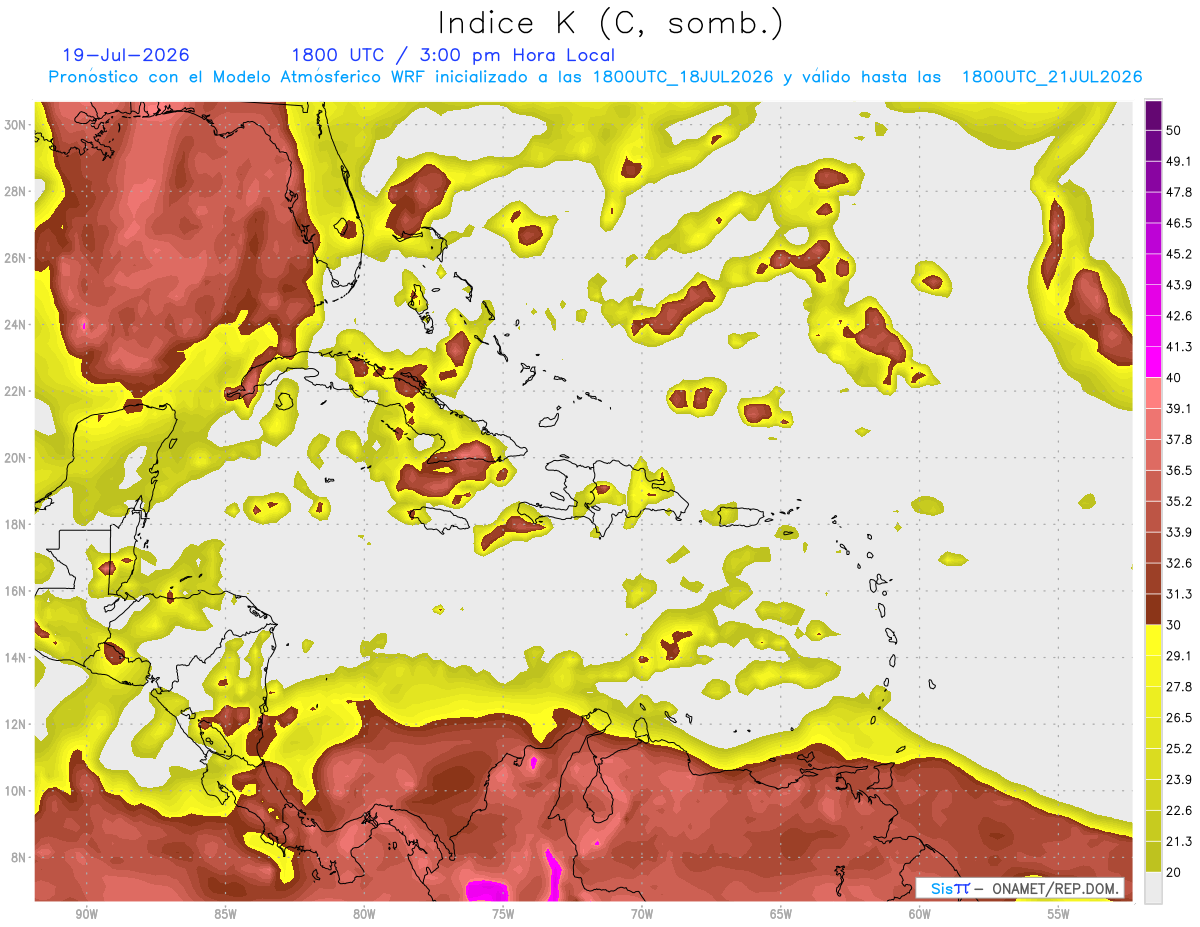Click the colorbar value '50'

pyautogui.click(x=1174, y=131)
